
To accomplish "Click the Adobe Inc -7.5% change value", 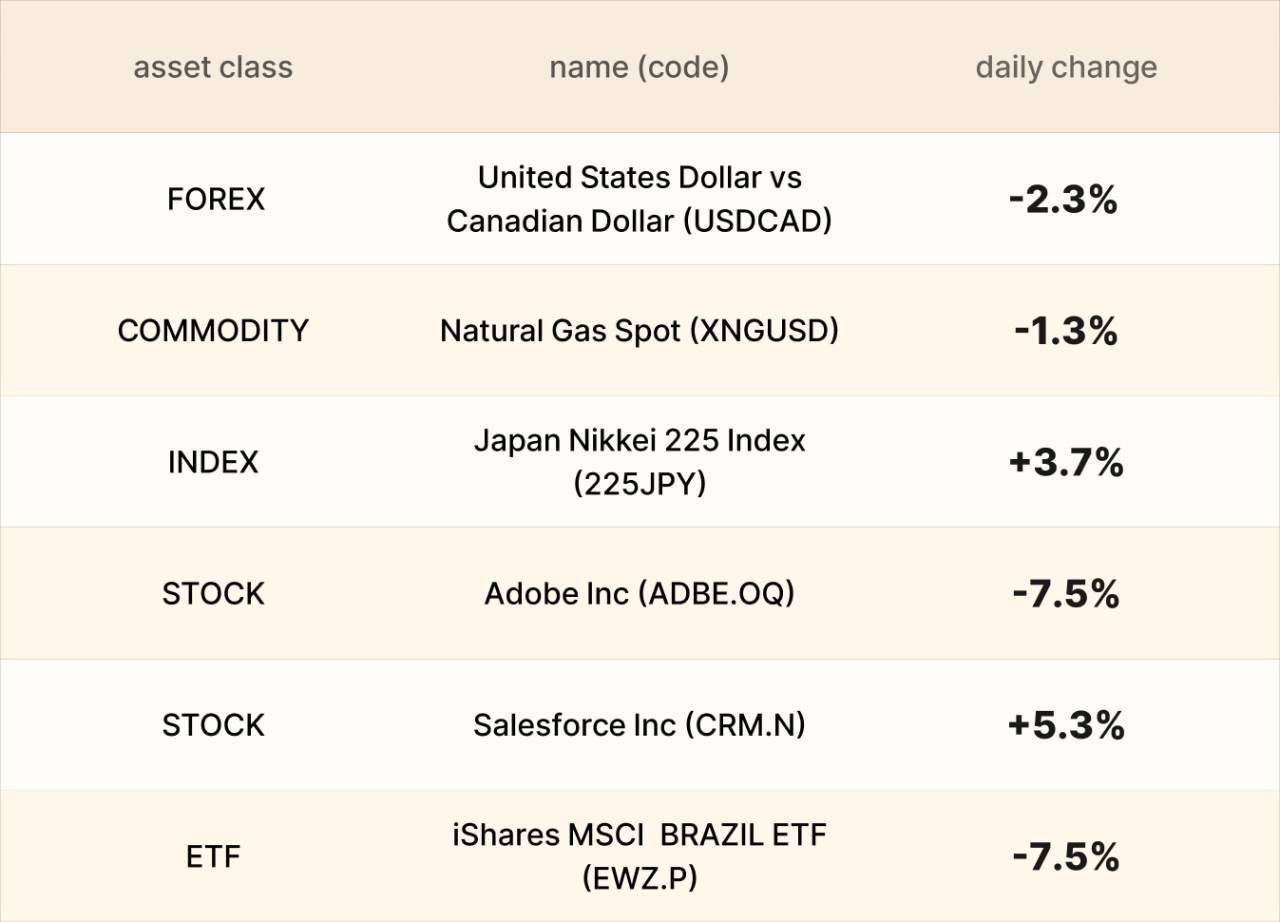I will [x=1065, y=595].
